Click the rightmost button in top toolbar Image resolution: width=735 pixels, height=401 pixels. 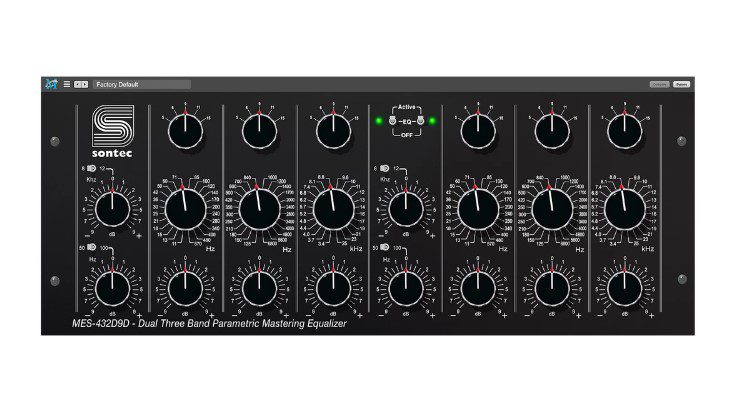coord(681,85)
